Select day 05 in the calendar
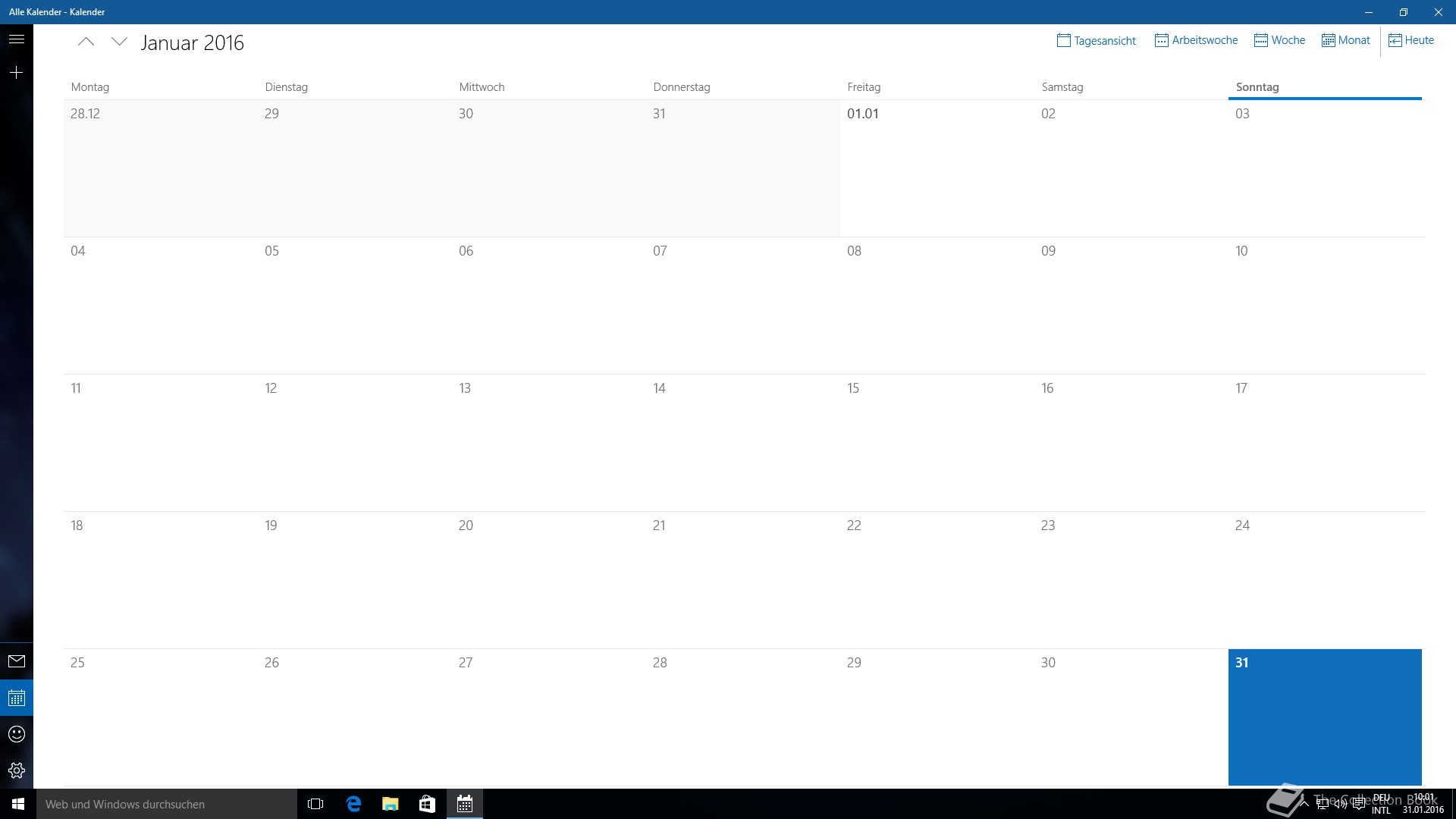The width and height of the screenshot is (1456, 819). click(355, 306)
